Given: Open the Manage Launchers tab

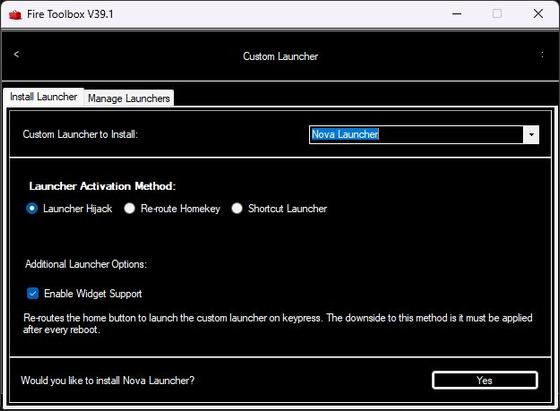Looking at the screenshot, I should (x=129, y=98).
